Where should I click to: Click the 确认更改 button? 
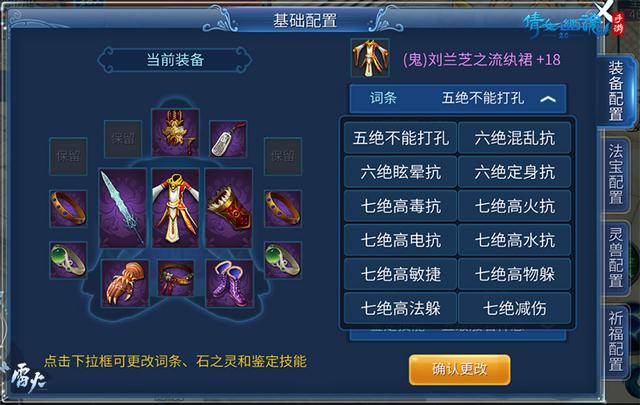[460, 369]
